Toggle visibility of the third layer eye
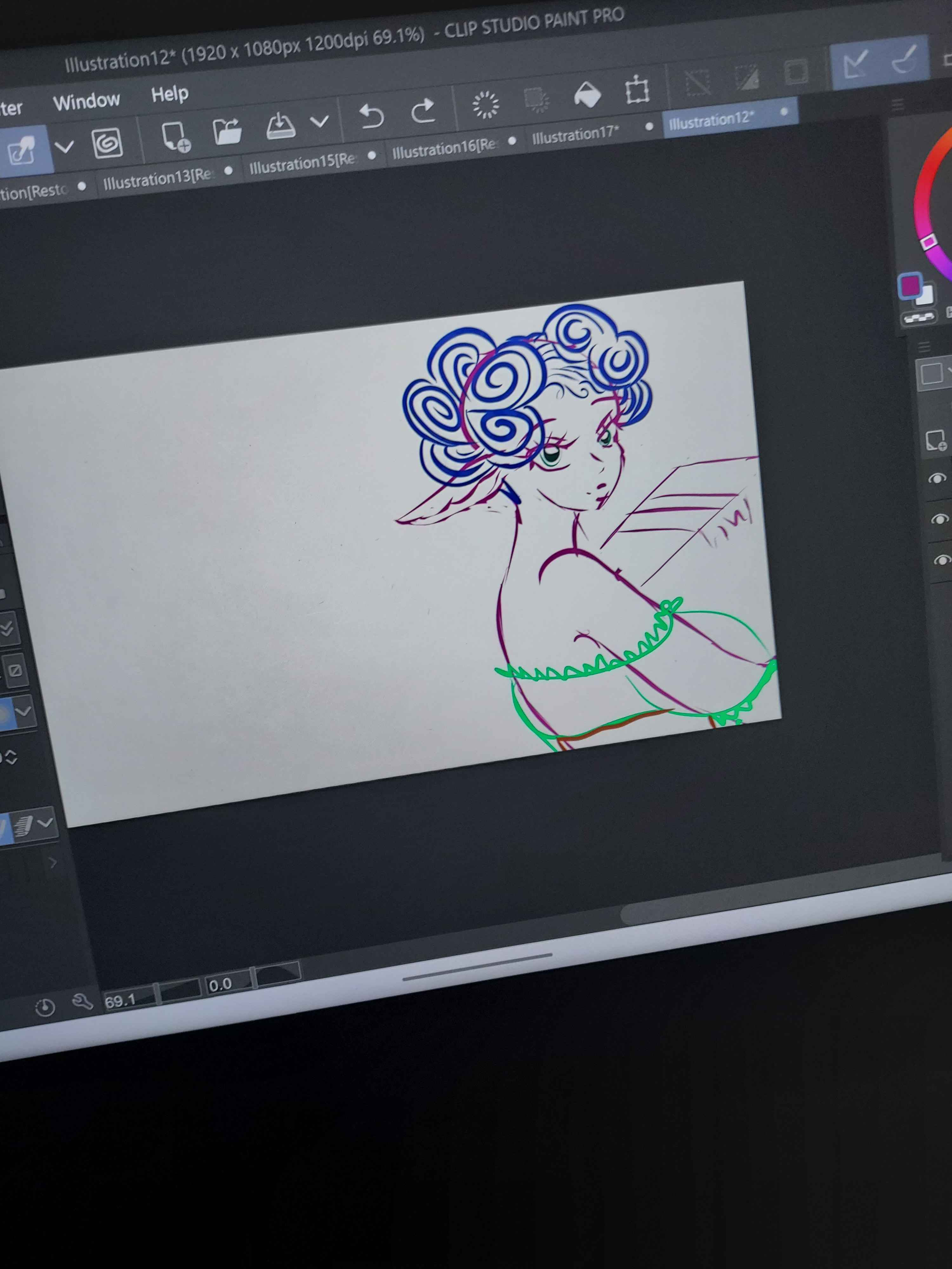Screen dimensions: 952x1269 point(942,560)
